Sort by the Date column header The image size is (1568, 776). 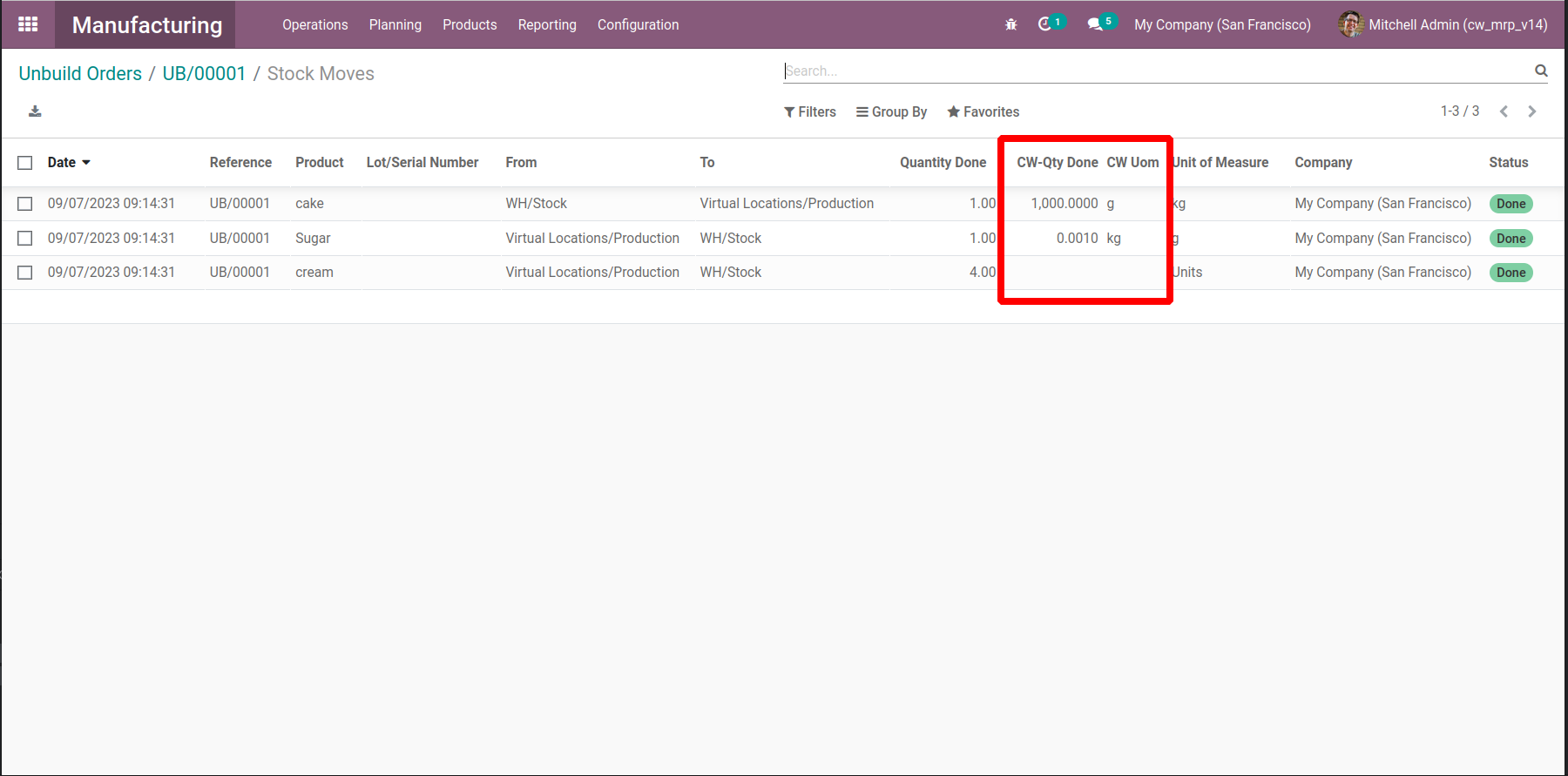(x=62, y=163)
